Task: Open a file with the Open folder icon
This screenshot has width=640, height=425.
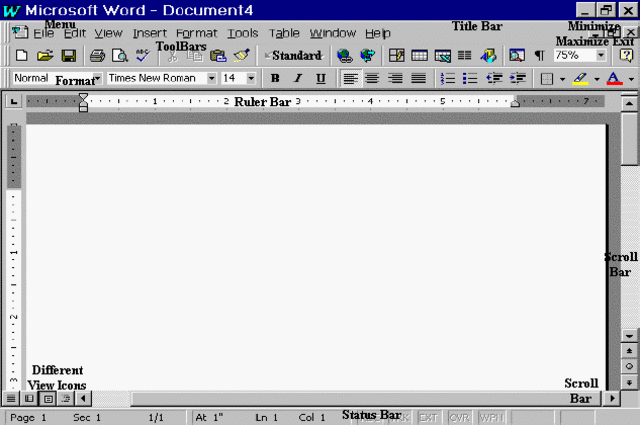Action: click(45, 55)
